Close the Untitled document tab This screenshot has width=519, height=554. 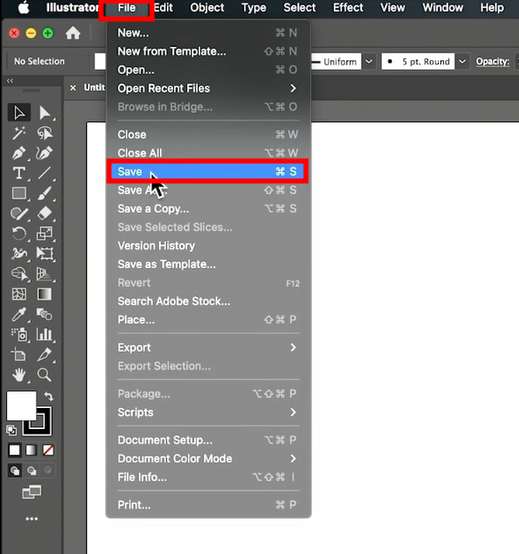[x=73, y=88]
